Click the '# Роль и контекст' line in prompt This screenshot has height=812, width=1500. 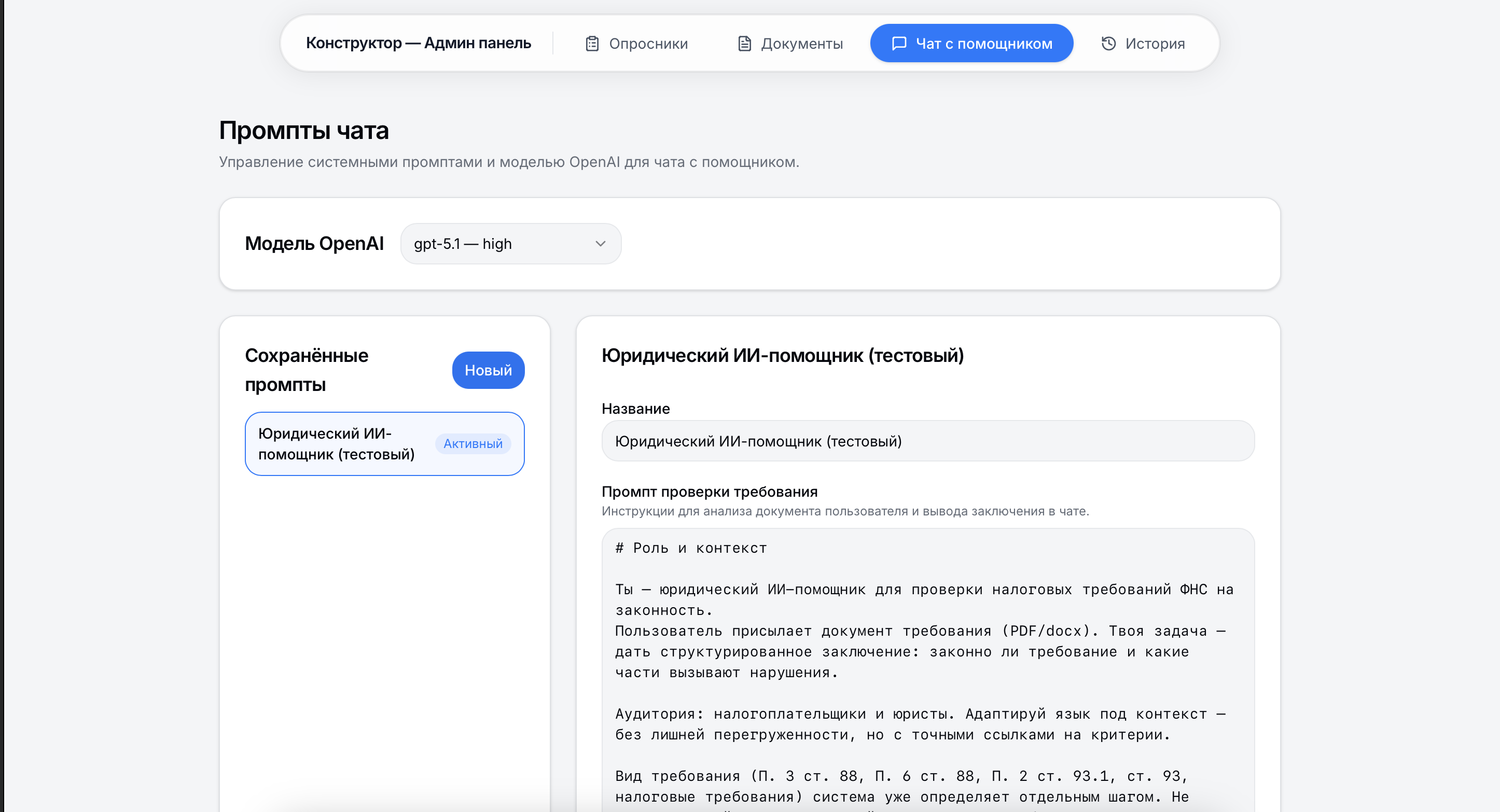pyautogui.click(x=690, y=548)
